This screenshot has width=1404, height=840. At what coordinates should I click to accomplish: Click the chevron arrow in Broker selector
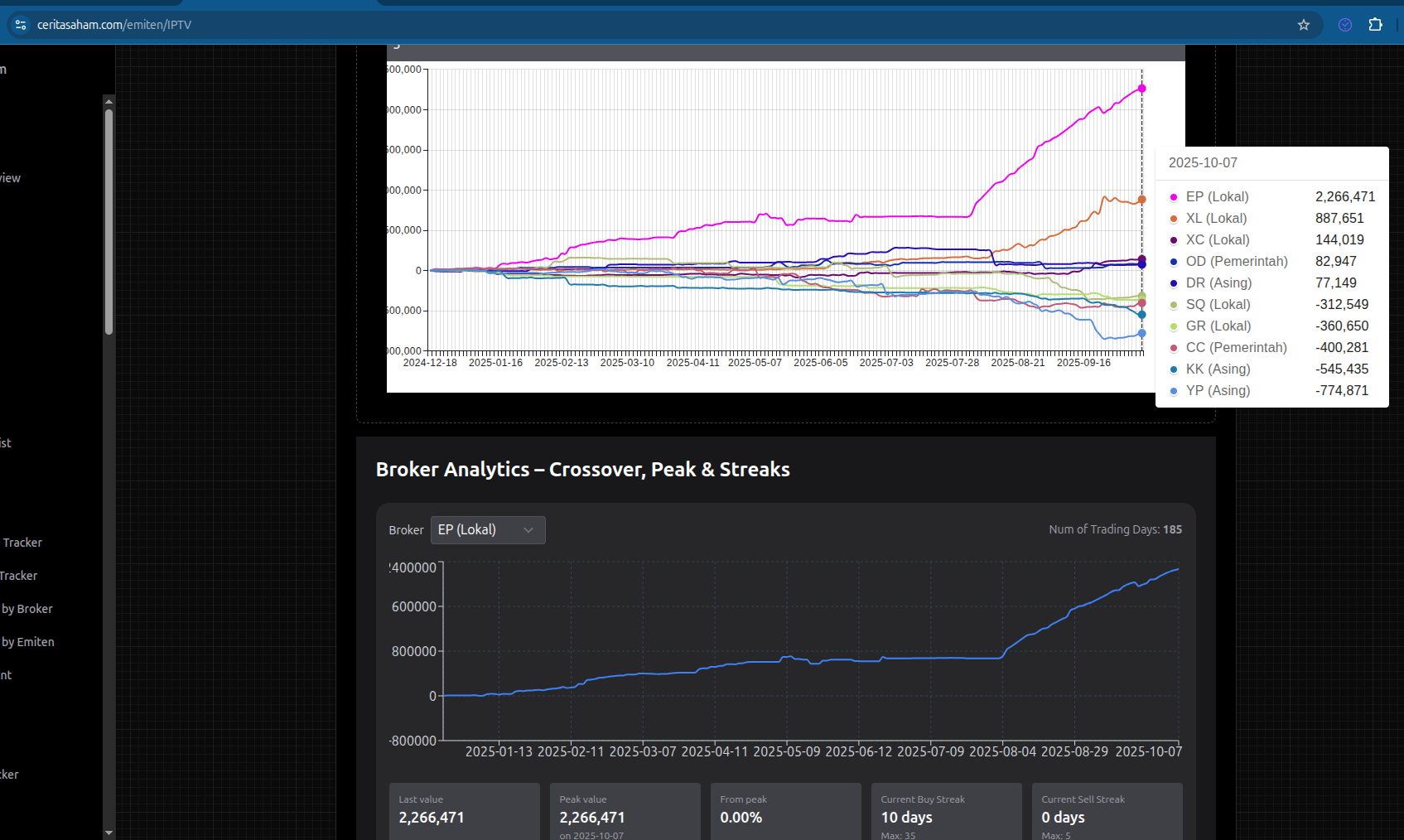(528, 530)
